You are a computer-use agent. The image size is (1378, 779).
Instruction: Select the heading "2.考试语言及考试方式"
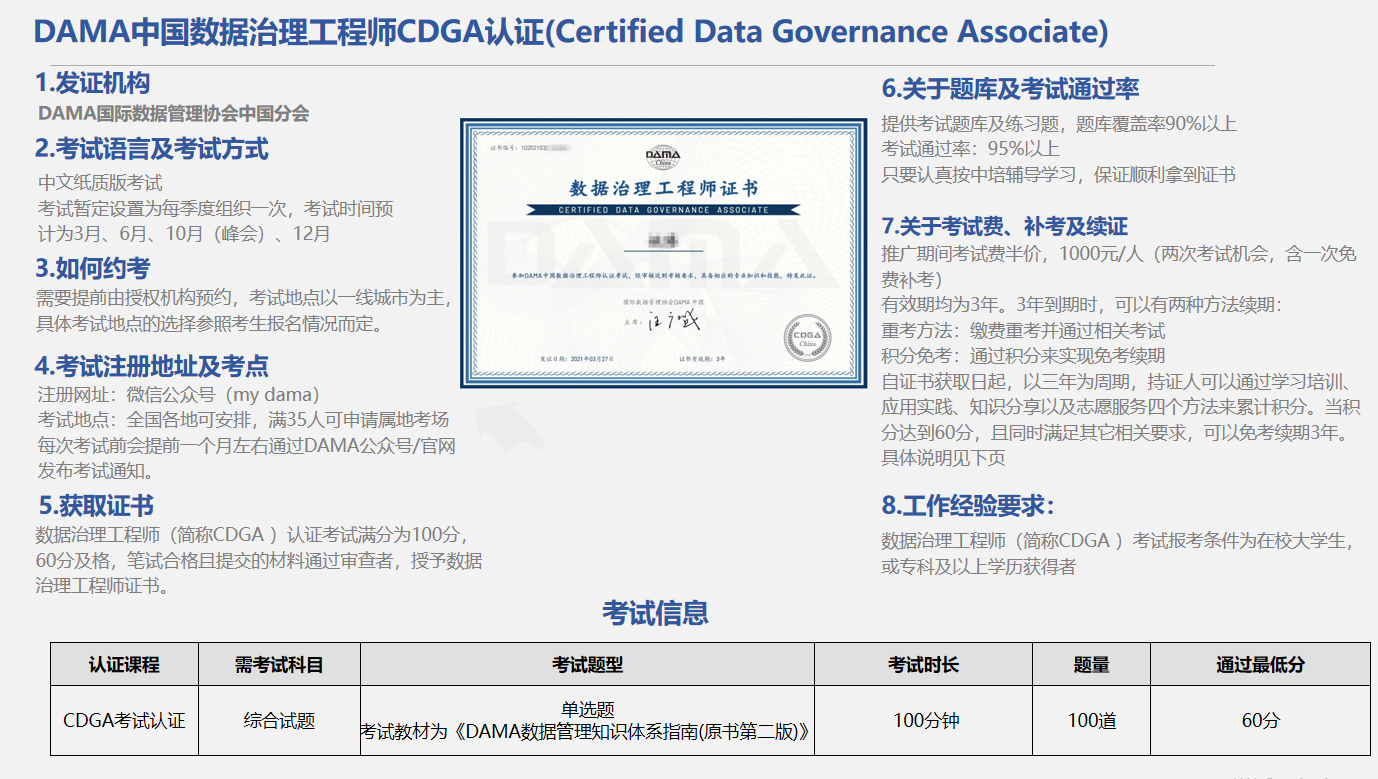pyautogui.click(x=152, y=149)
